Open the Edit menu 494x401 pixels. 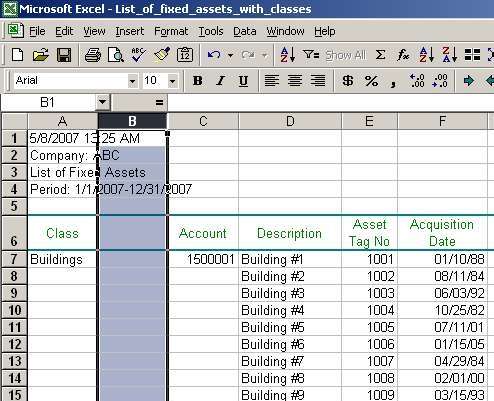tap(64, 31)
